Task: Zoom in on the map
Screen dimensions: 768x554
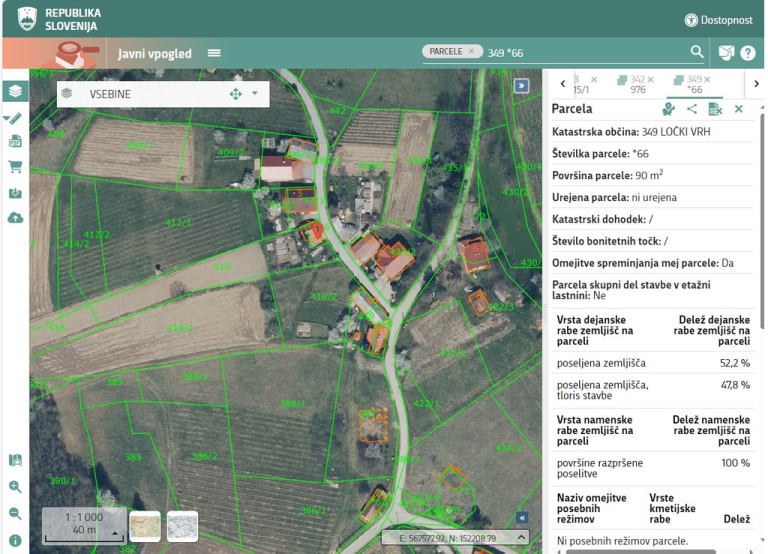Action: pyautogui.click(x=15, y=487)
